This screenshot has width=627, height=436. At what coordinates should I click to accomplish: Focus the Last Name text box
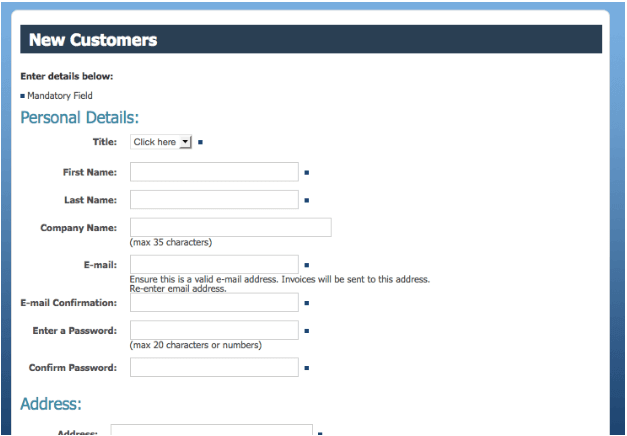tap(214, 200)
